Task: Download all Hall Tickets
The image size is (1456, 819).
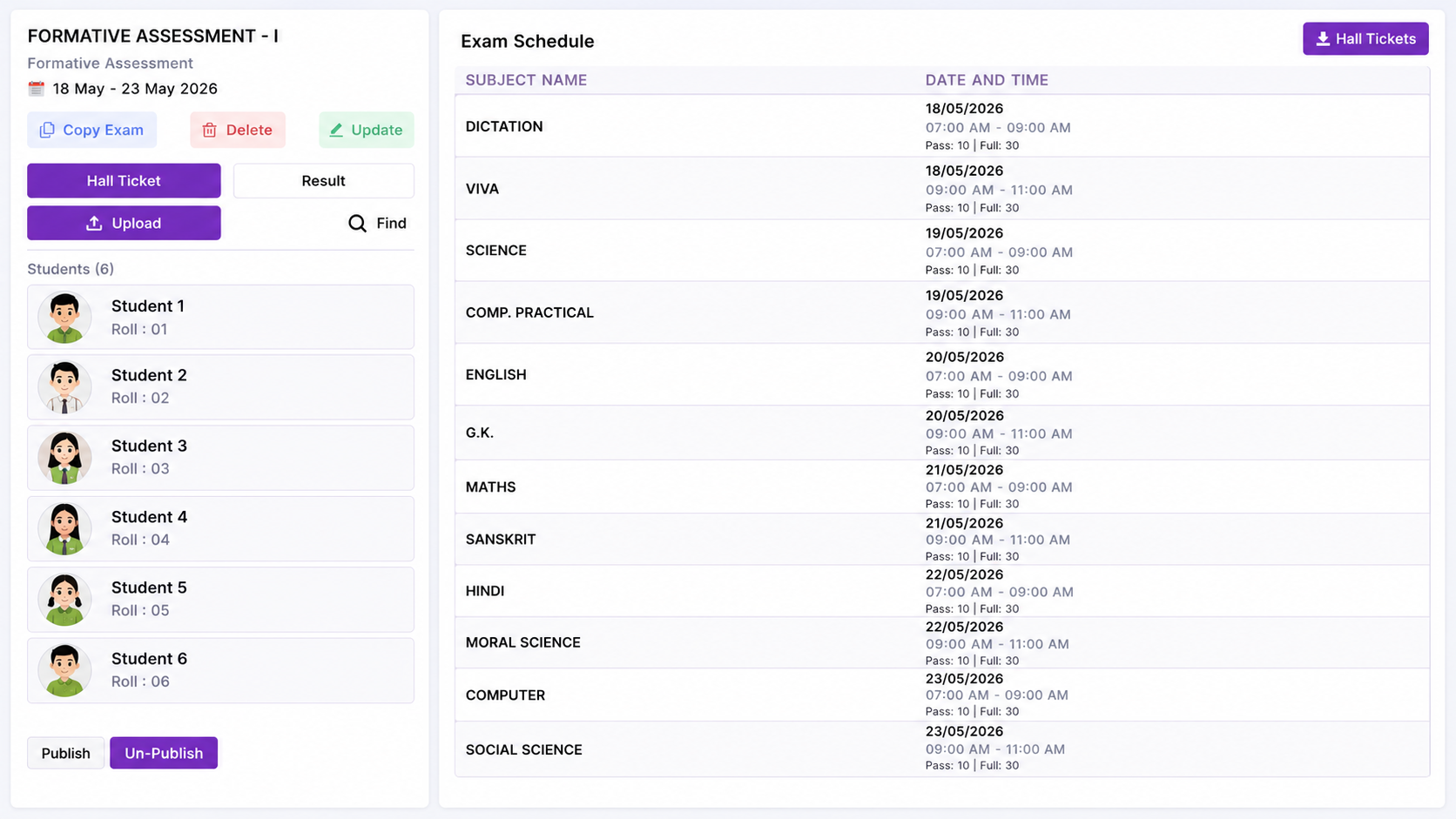Action: click(x=1365, y=39)
